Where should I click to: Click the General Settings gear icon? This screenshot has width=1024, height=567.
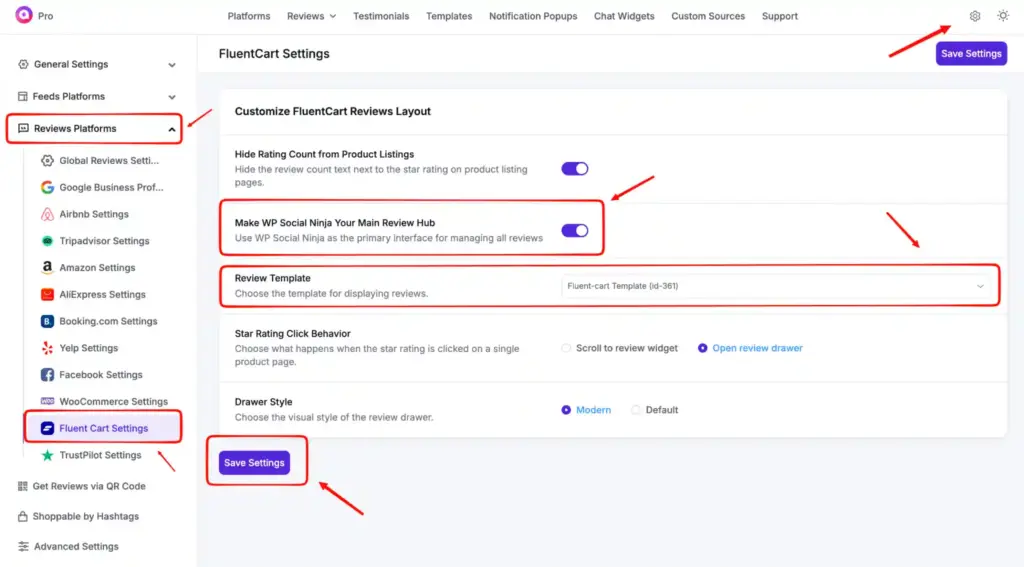[23, 64]
